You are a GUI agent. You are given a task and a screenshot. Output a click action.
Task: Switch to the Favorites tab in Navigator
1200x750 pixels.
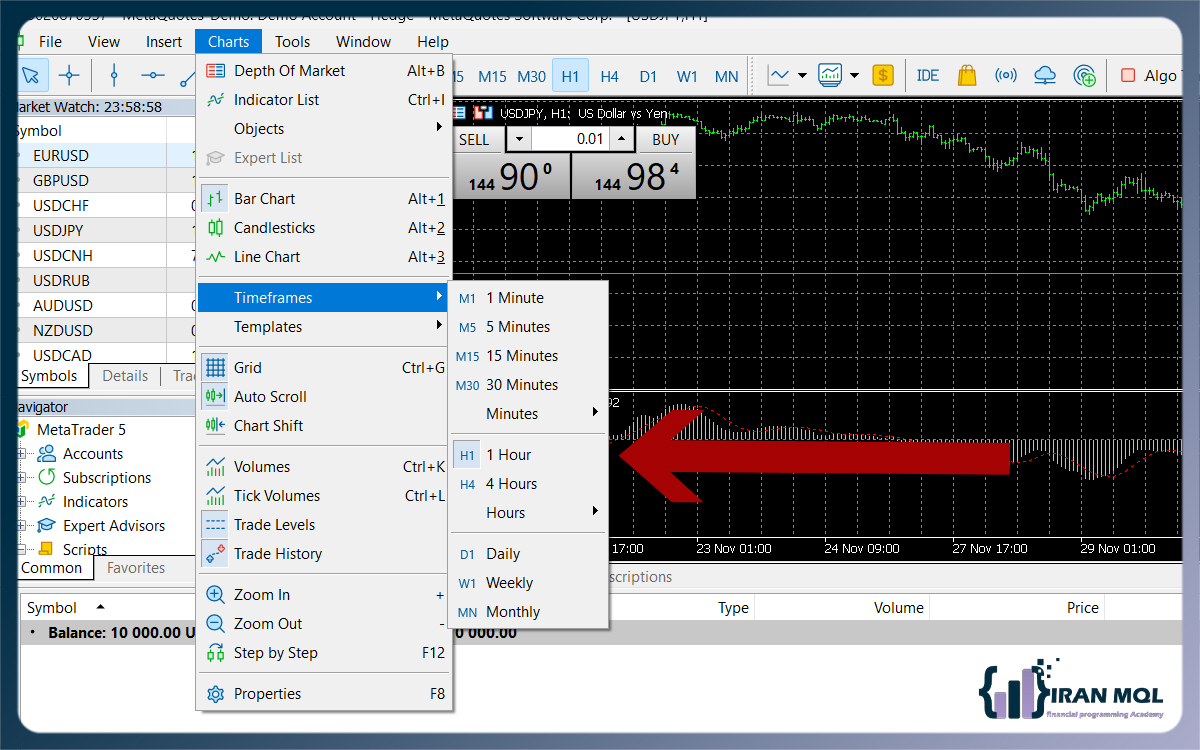(136, 568)
